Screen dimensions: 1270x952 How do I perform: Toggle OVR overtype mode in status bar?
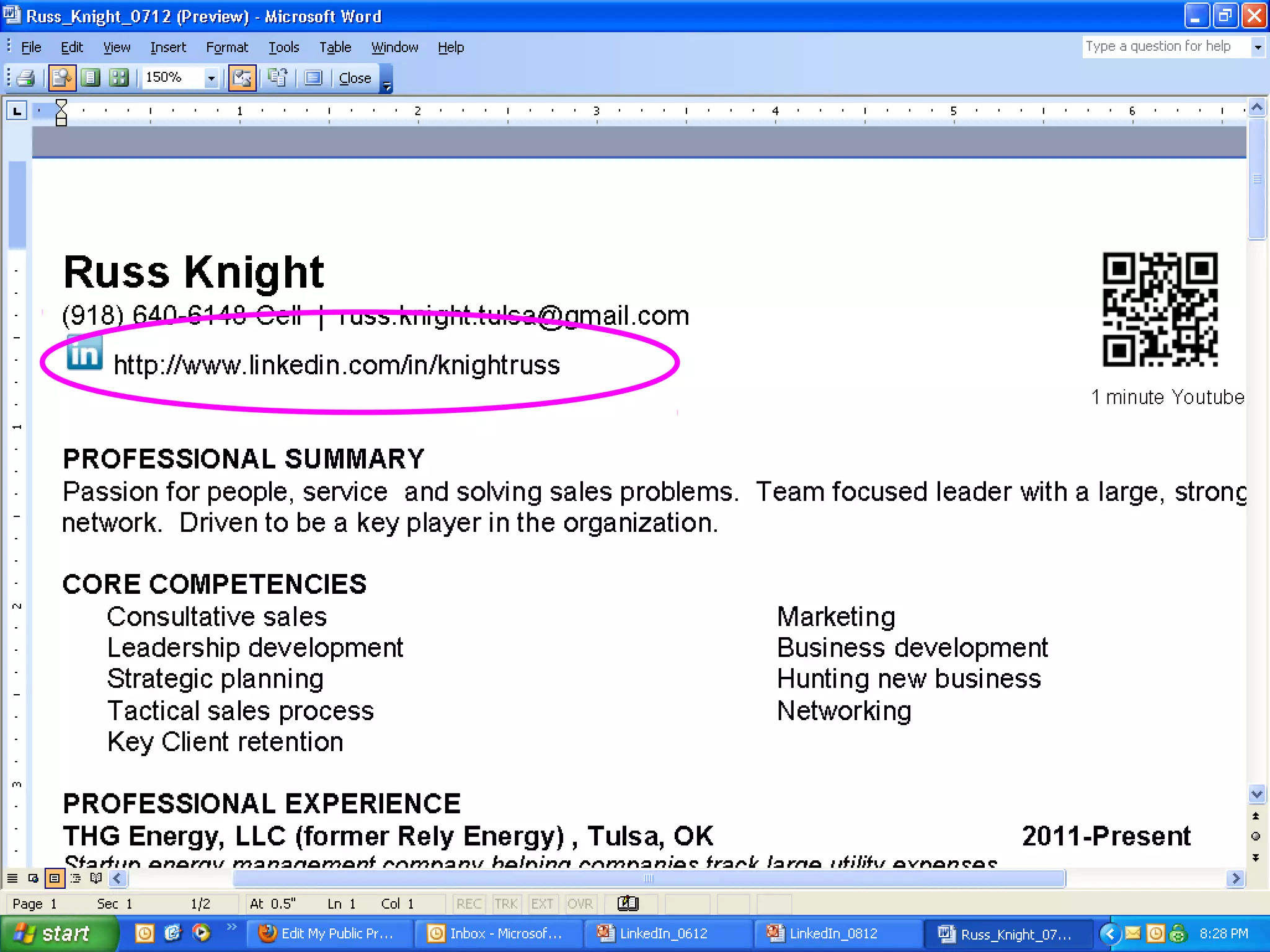click(x=580, y=904)
